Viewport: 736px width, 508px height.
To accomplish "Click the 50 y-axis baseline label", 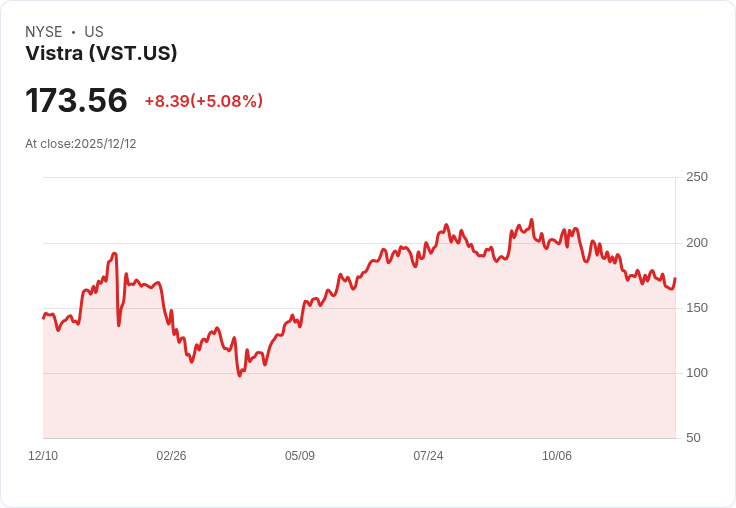I will click(x=693, y=438).
